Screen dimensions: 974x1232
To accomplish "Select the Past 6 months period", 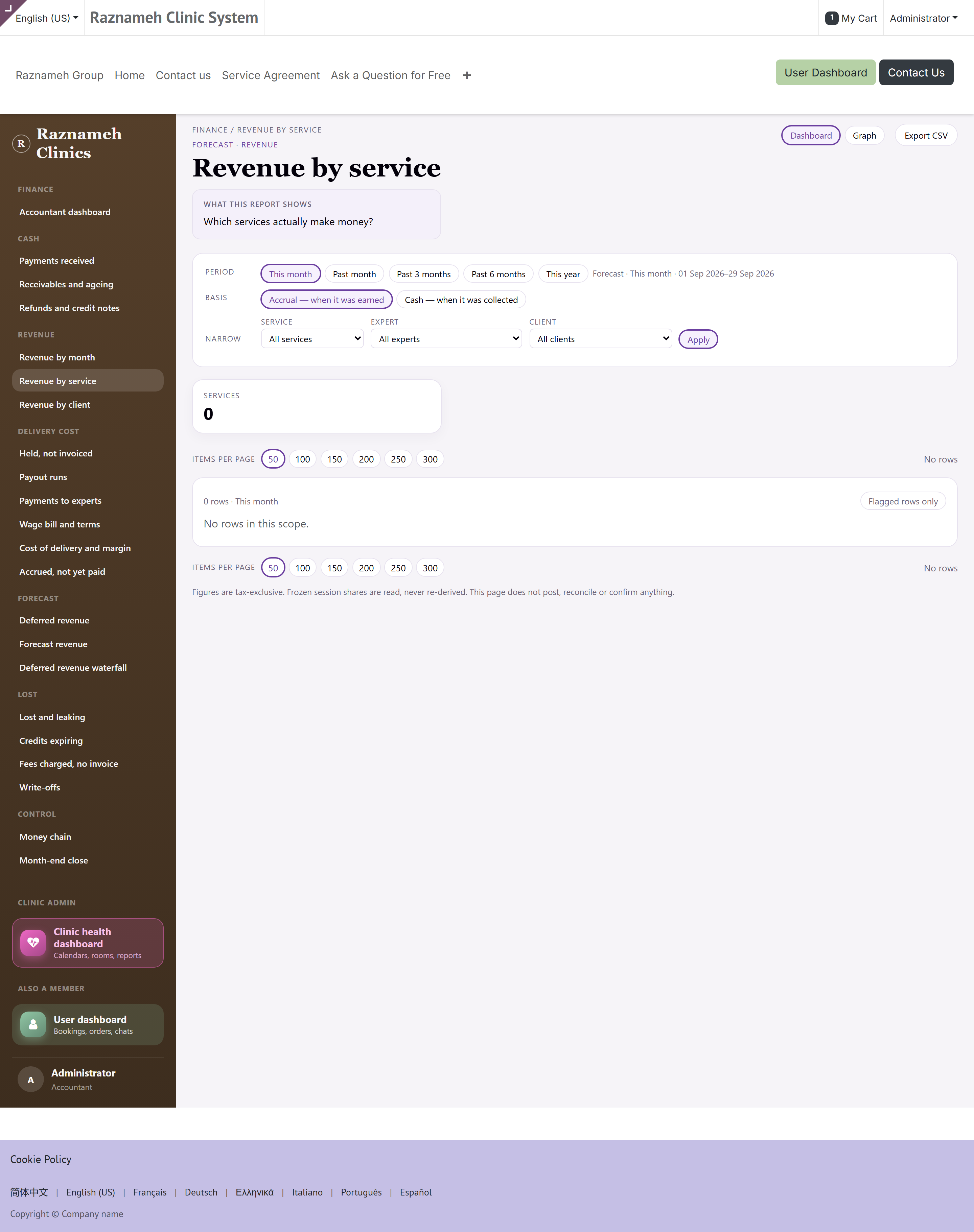I will coord(498,274).
